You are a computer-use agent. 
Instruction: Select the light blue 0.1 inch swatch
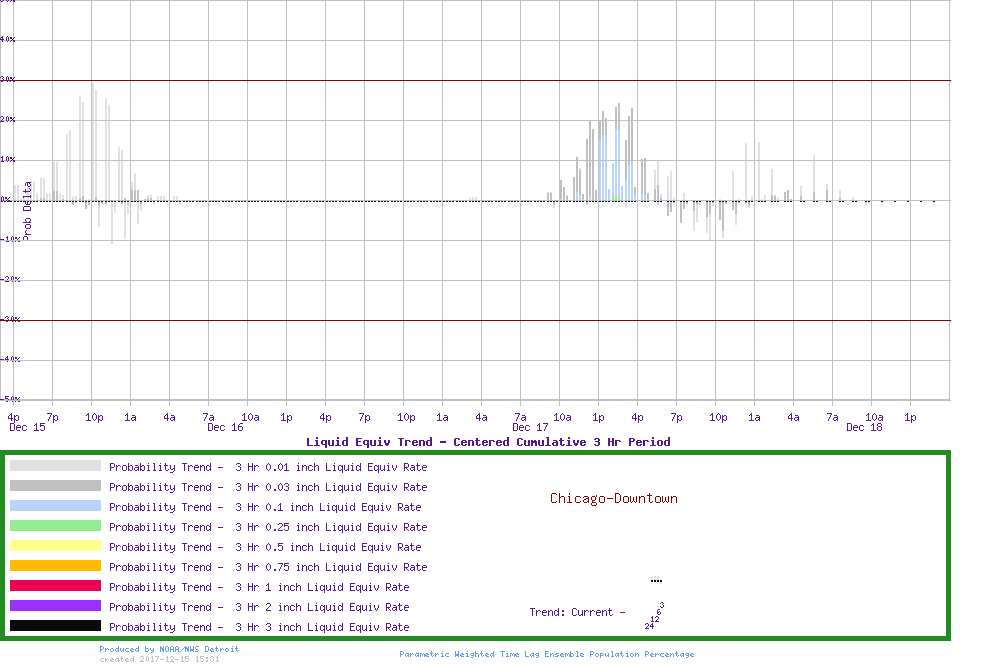(55, 506)
